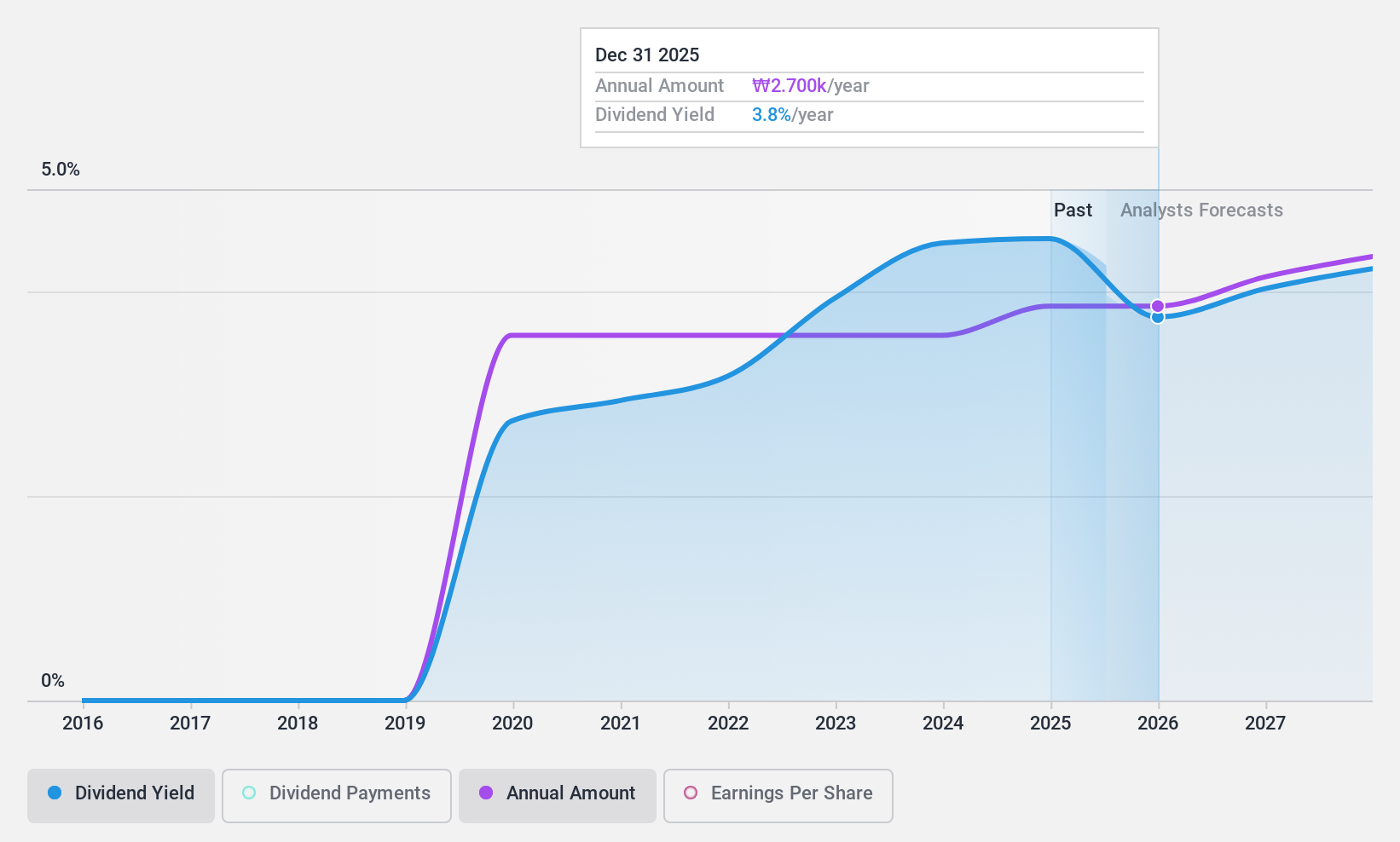Click the 2016 x-axis label

(83, 723)
